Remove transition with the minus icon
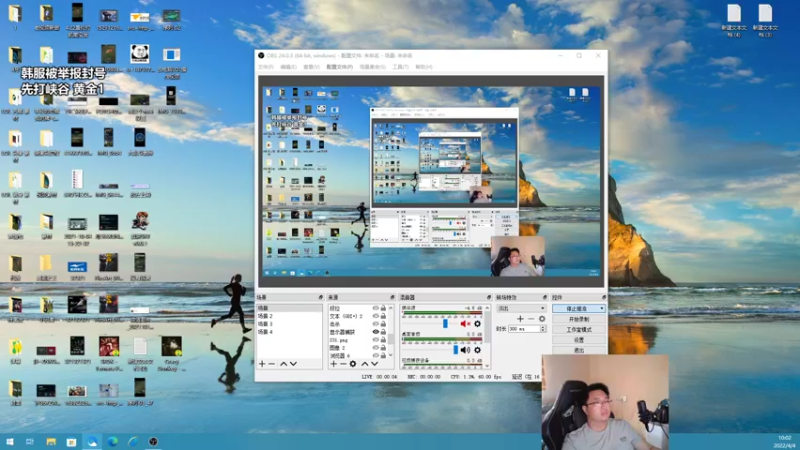The height and width of the screenshot is (450, 800). click(x=531, y=319)
